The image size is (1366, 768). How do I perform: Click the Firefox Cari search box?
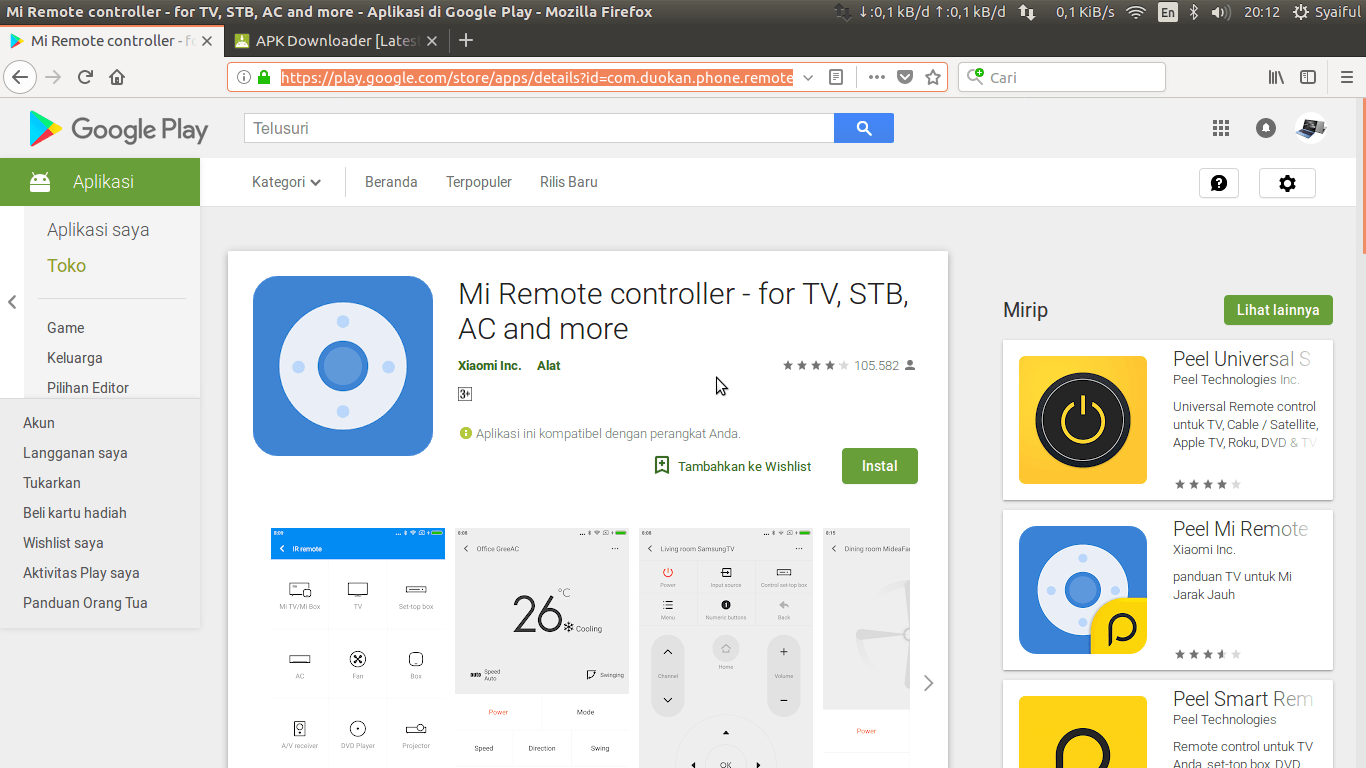(x=1062, y=77)
